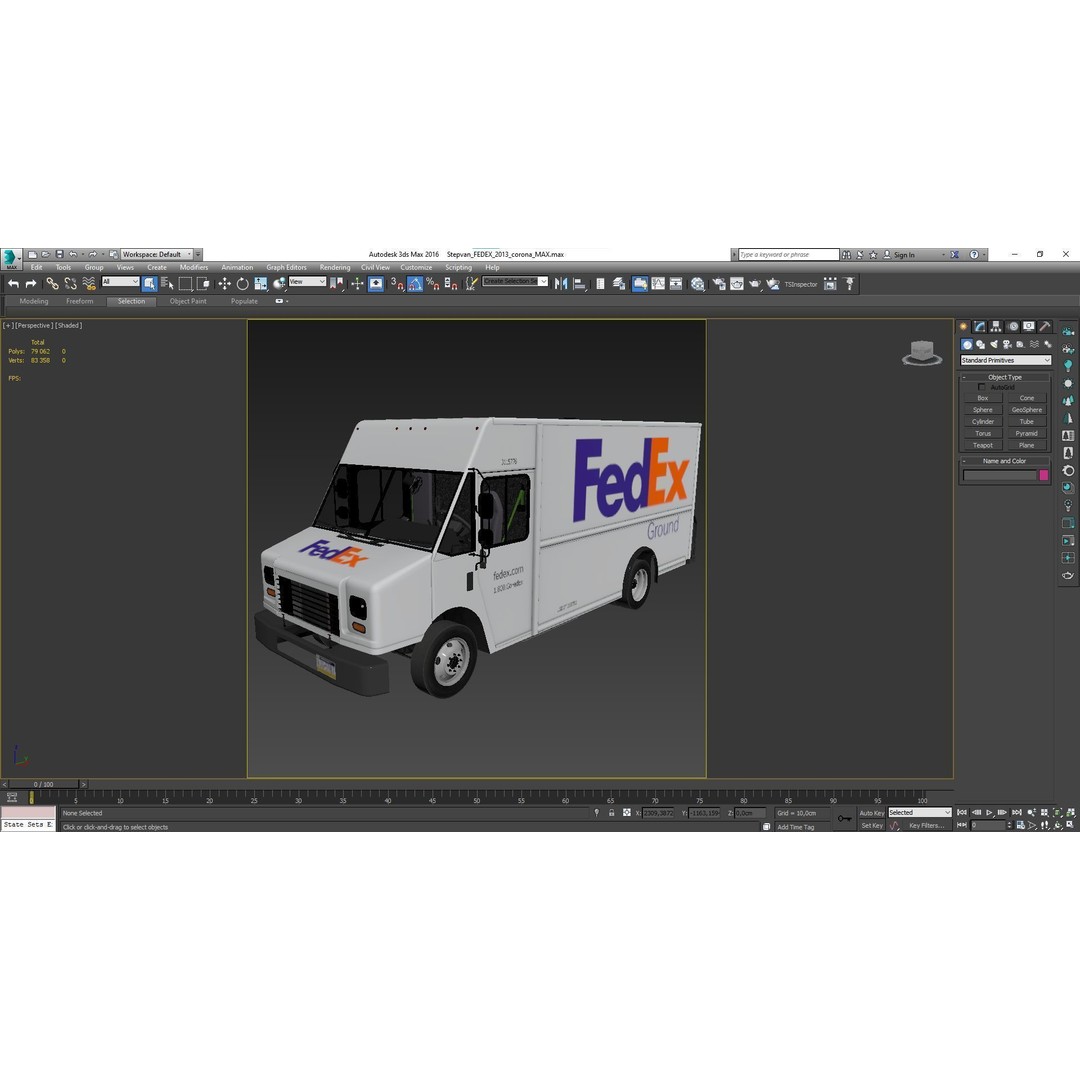Choose the Rectangular Selection Region tool
Screen dimensions: 1080x1080
point(185,284)
